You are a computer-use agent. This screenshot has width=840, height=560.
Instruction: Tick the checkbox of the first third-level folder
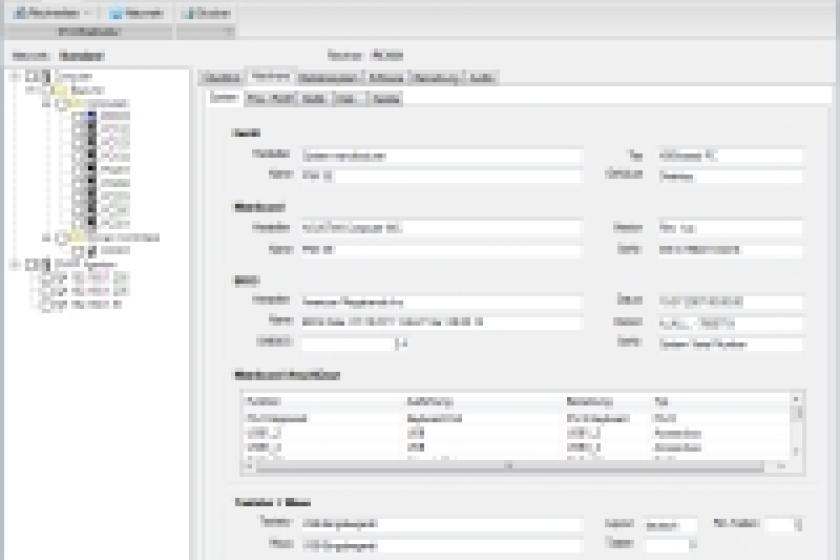coord(62,104)
